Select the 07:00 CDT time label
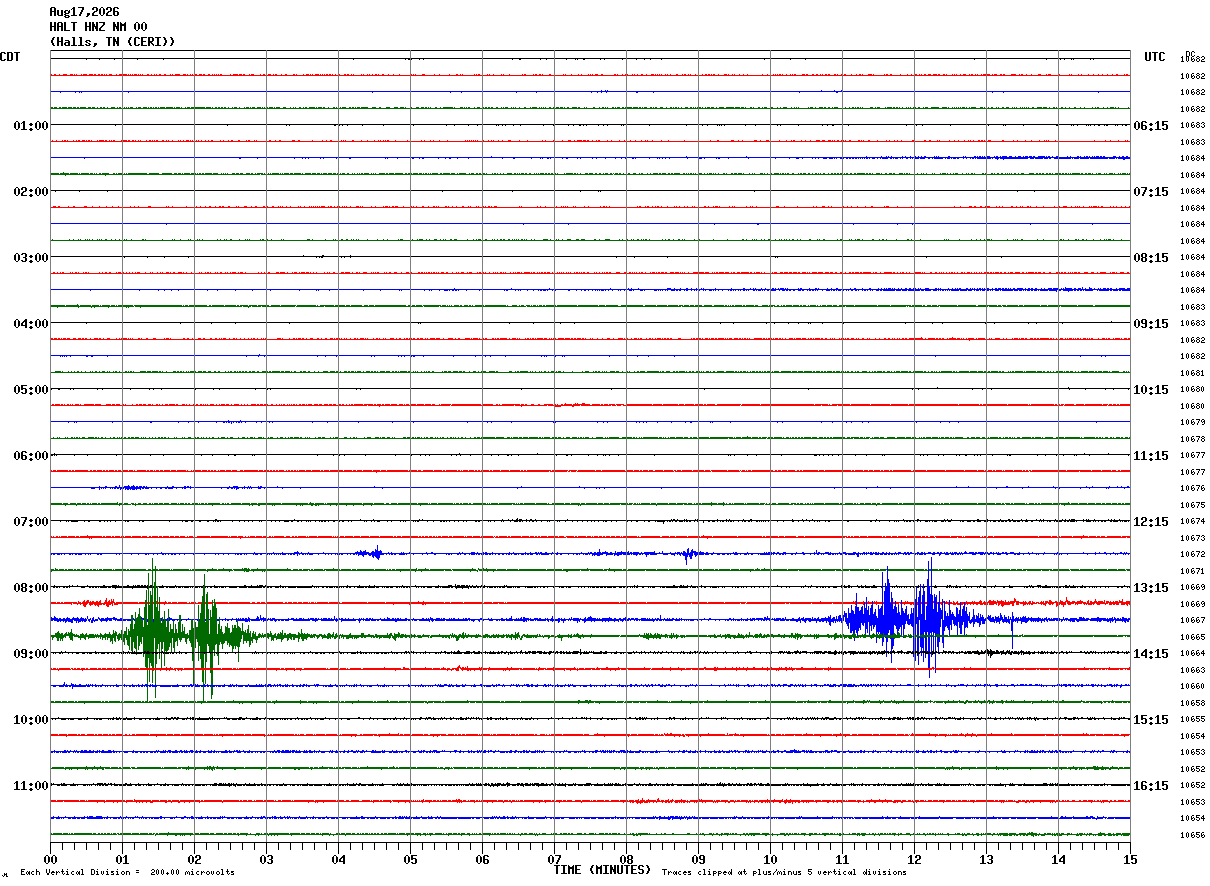The image size is (1210, 886). tap(31, 522)
